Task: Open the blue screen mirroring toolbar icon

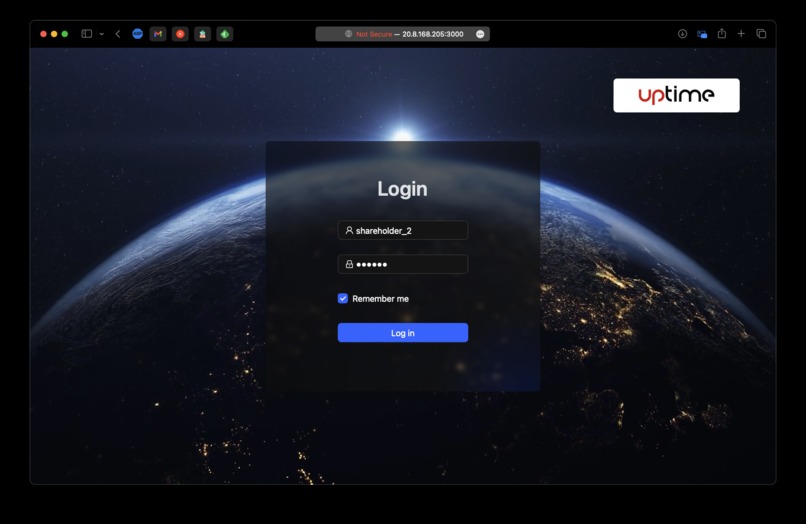Action: (x=702, y=34)
